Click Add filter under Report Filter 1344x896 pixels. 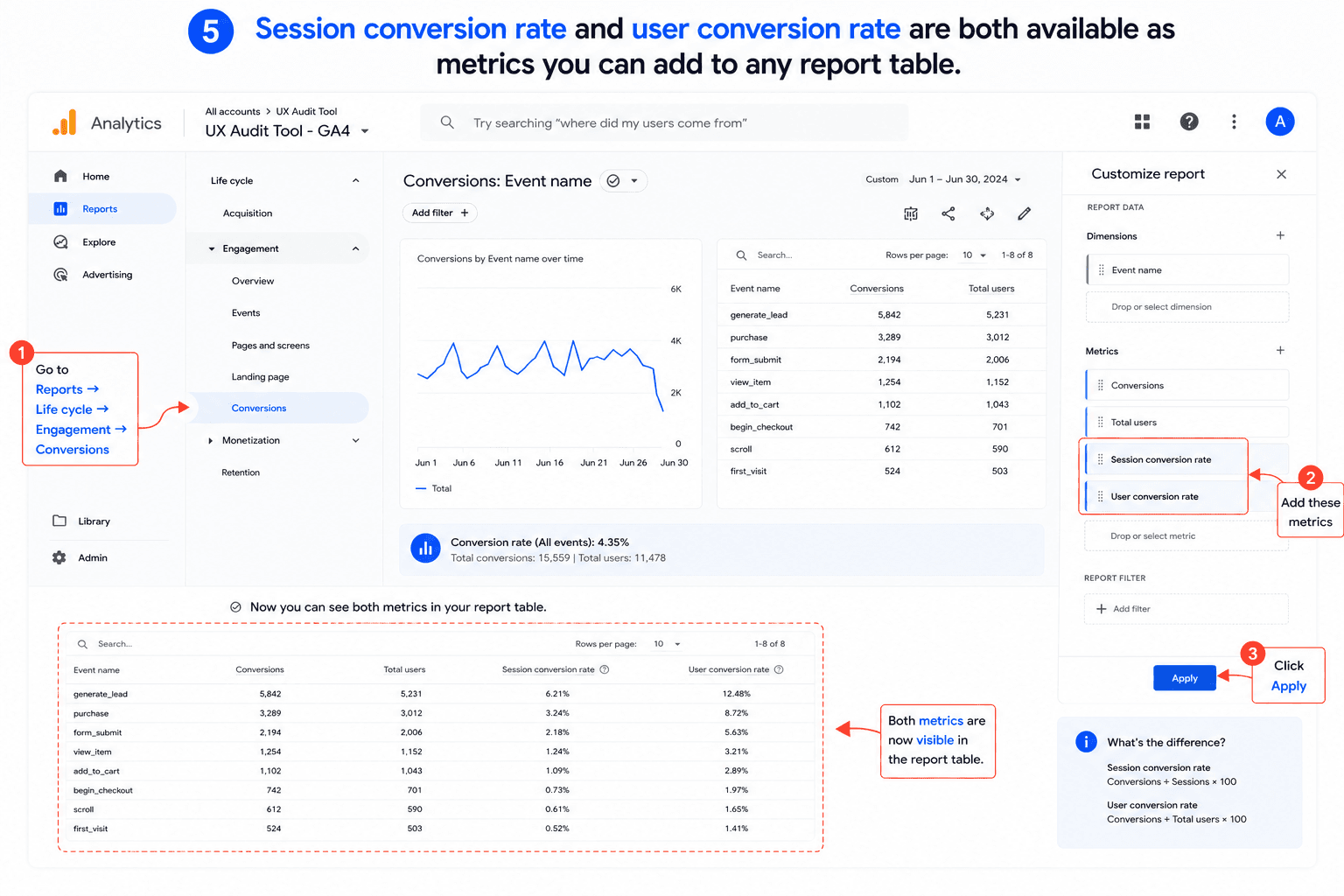point(1186,609)
